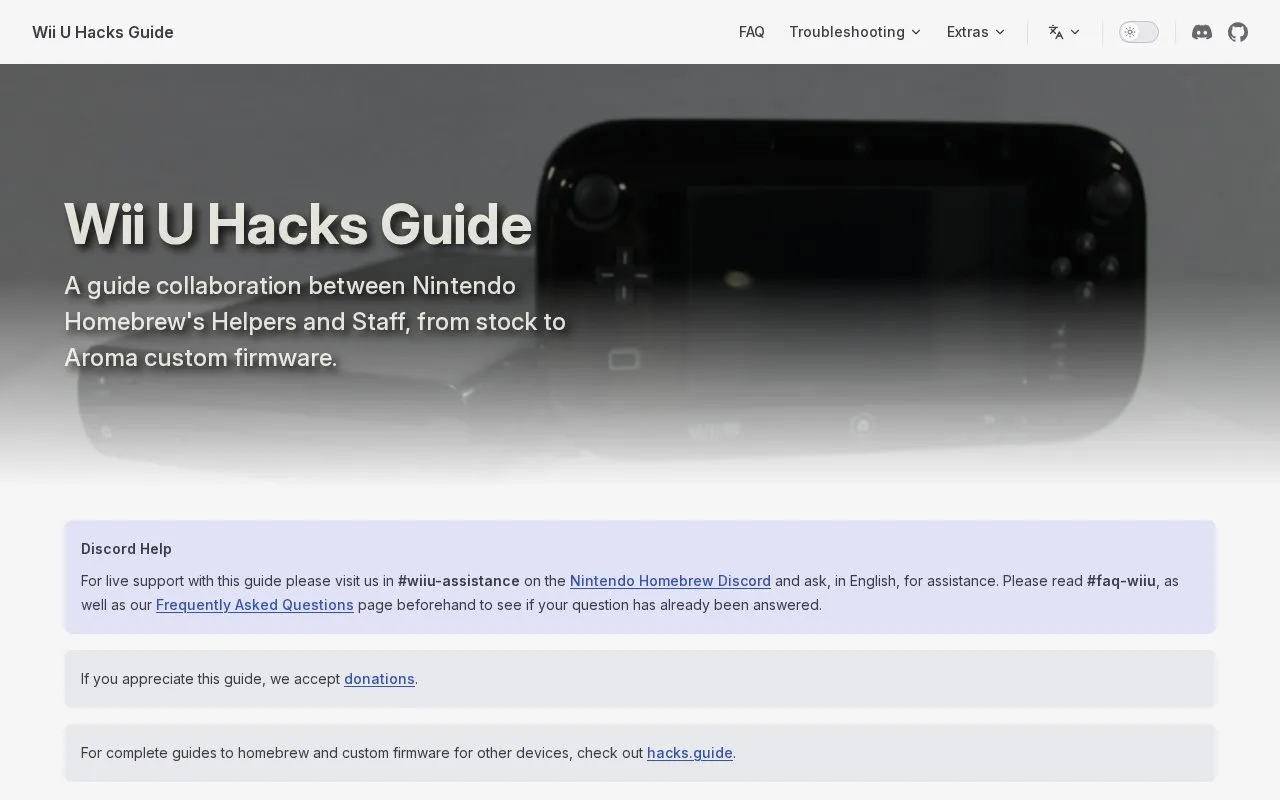The width and height of the screenshot is (1280, 800).
Task: Open the Nintendo Homebrew Discord link
Action: (670, 581)
